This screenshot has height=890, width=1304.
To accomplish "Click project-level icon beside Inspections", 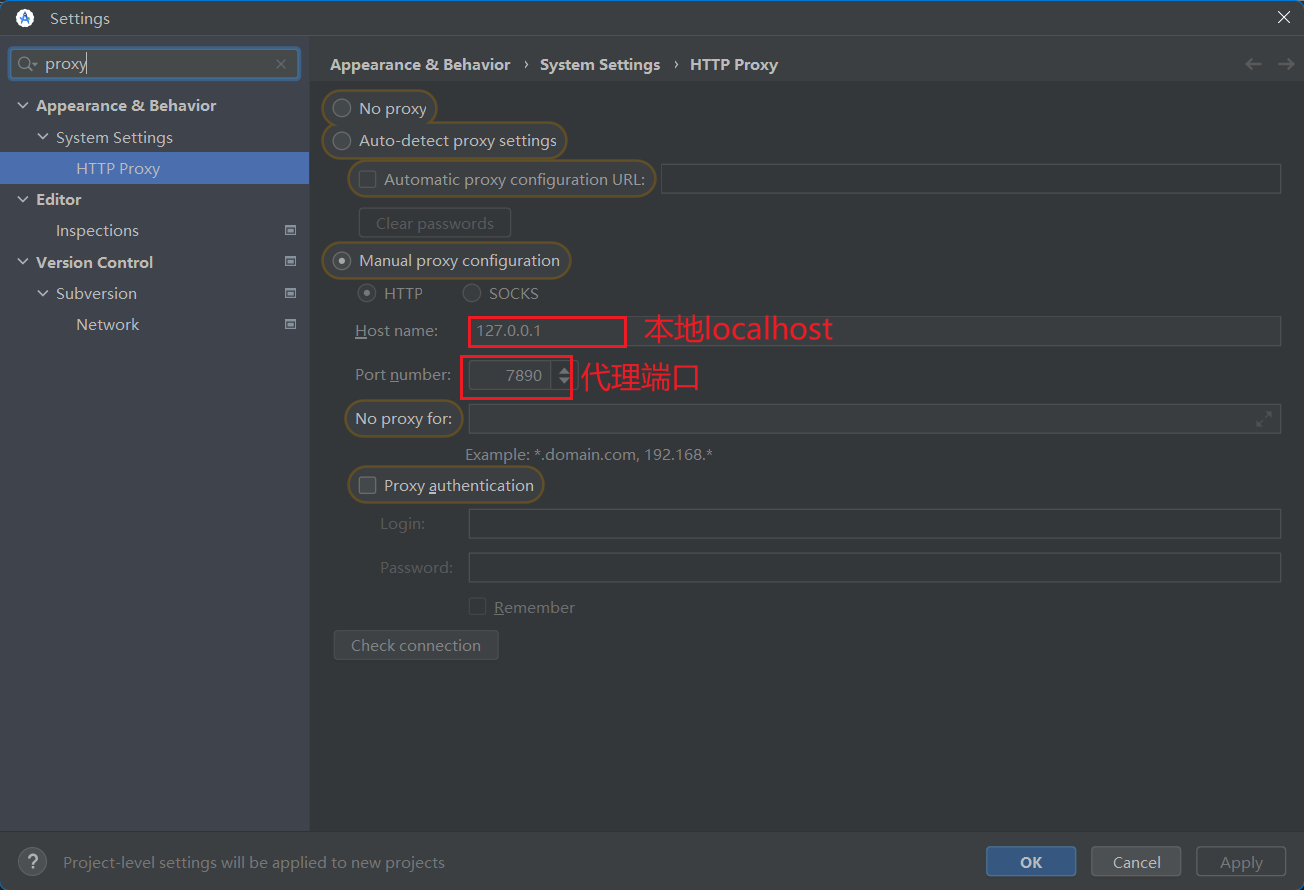I will 290,230.
